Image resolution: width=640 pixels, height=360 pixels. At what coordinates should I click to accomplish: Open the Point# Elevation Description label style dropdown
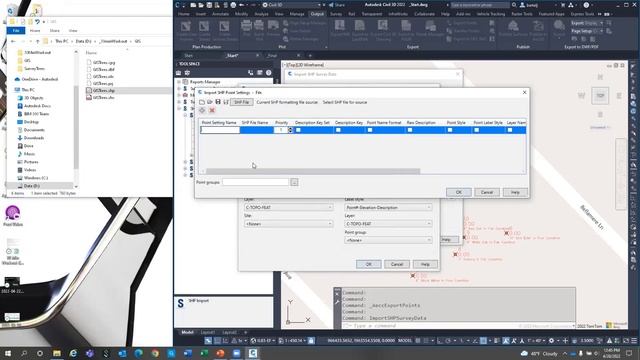[x=388, y=207]
